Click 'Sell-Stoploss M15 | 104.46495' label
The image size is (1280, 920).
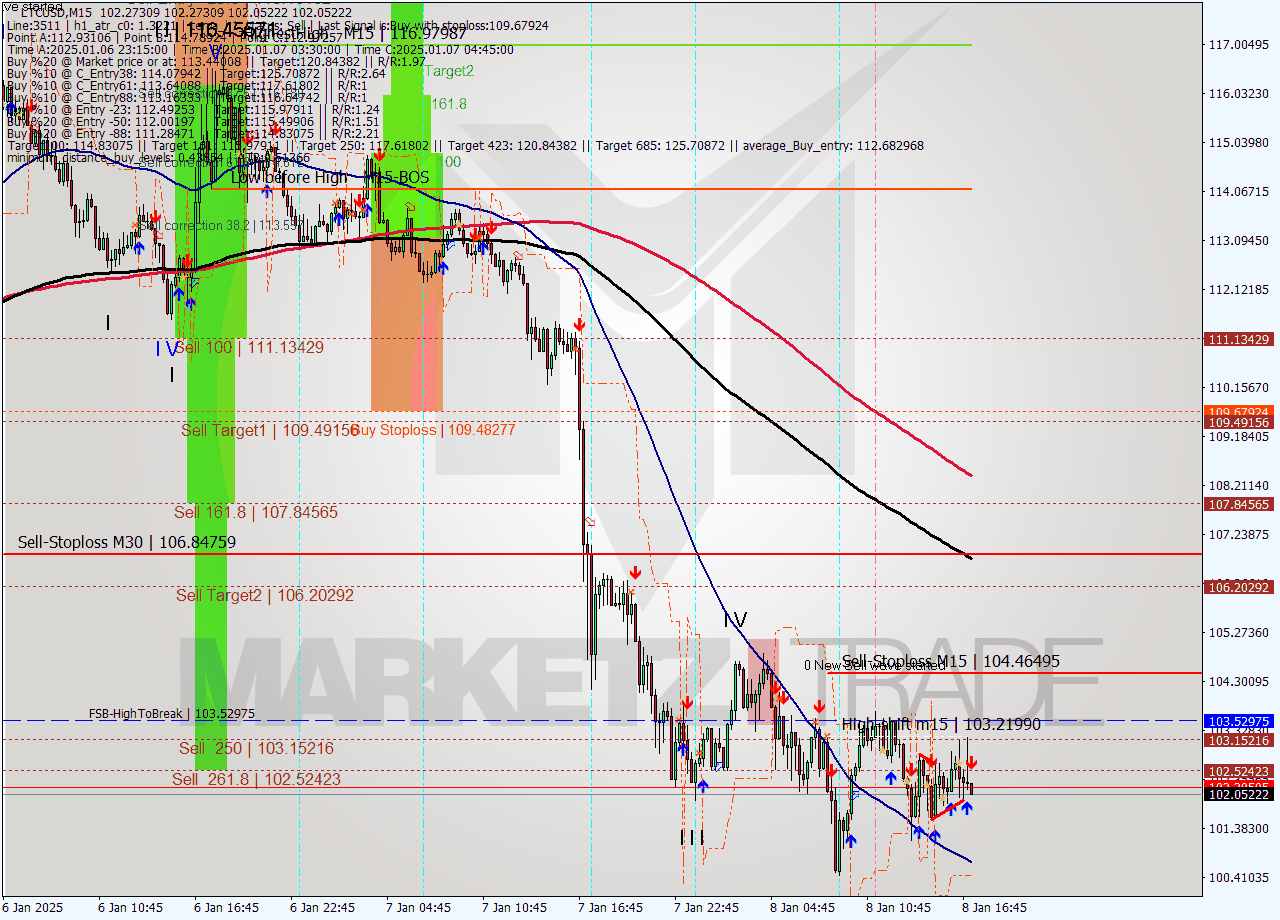click(951, 661)
